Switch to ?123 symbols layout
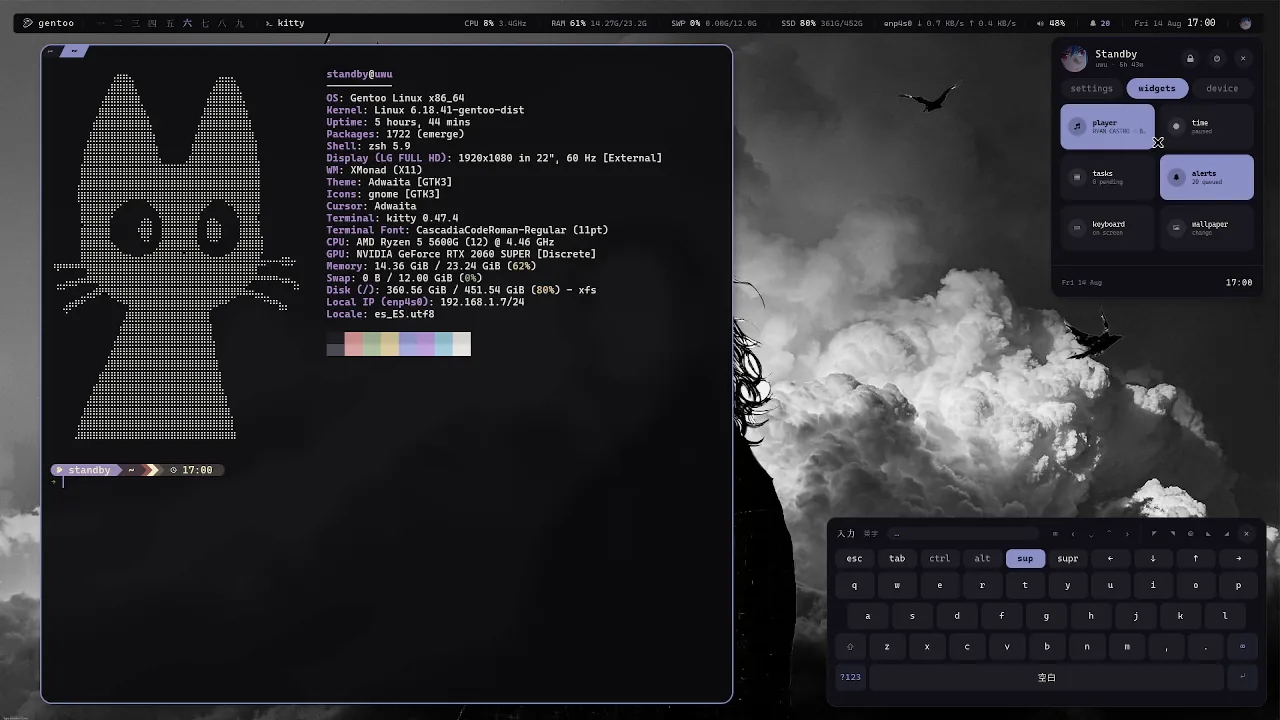 click(x=851, y=677)
